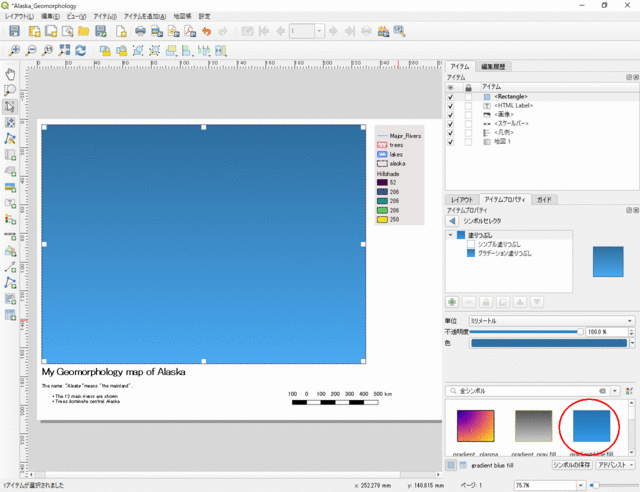Open the アドバンスト dropdown button
The image size is (640, 492).
[x=616, y=465]
